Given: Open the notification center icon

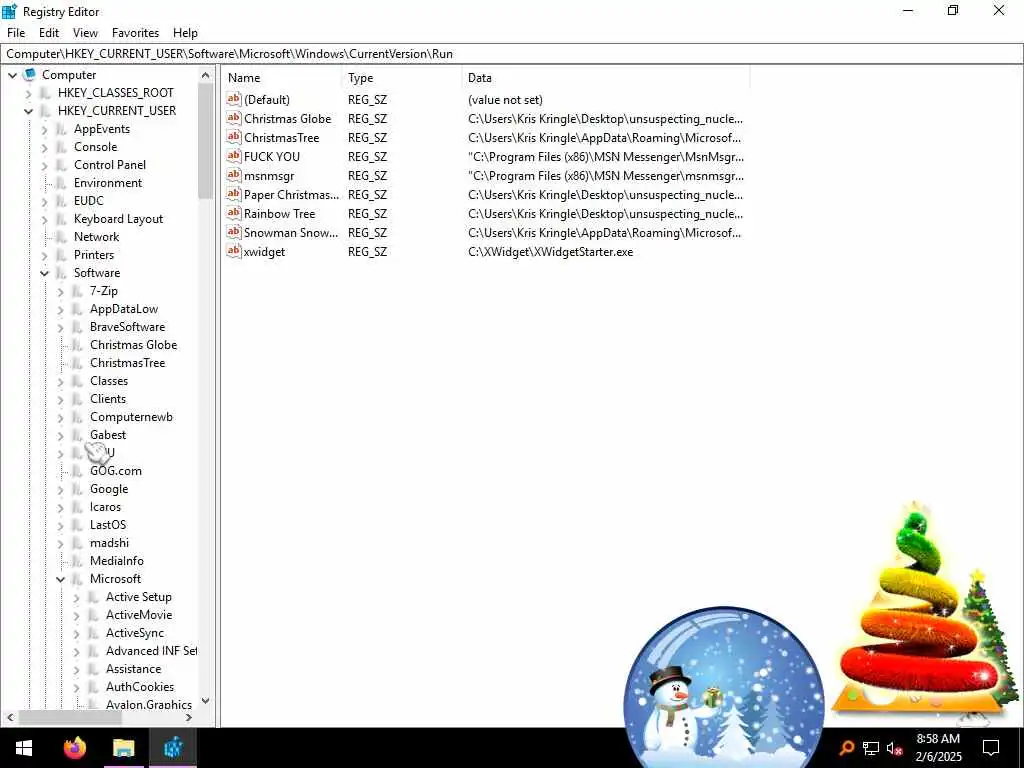Looking at the screenshot, I should 991,748.
